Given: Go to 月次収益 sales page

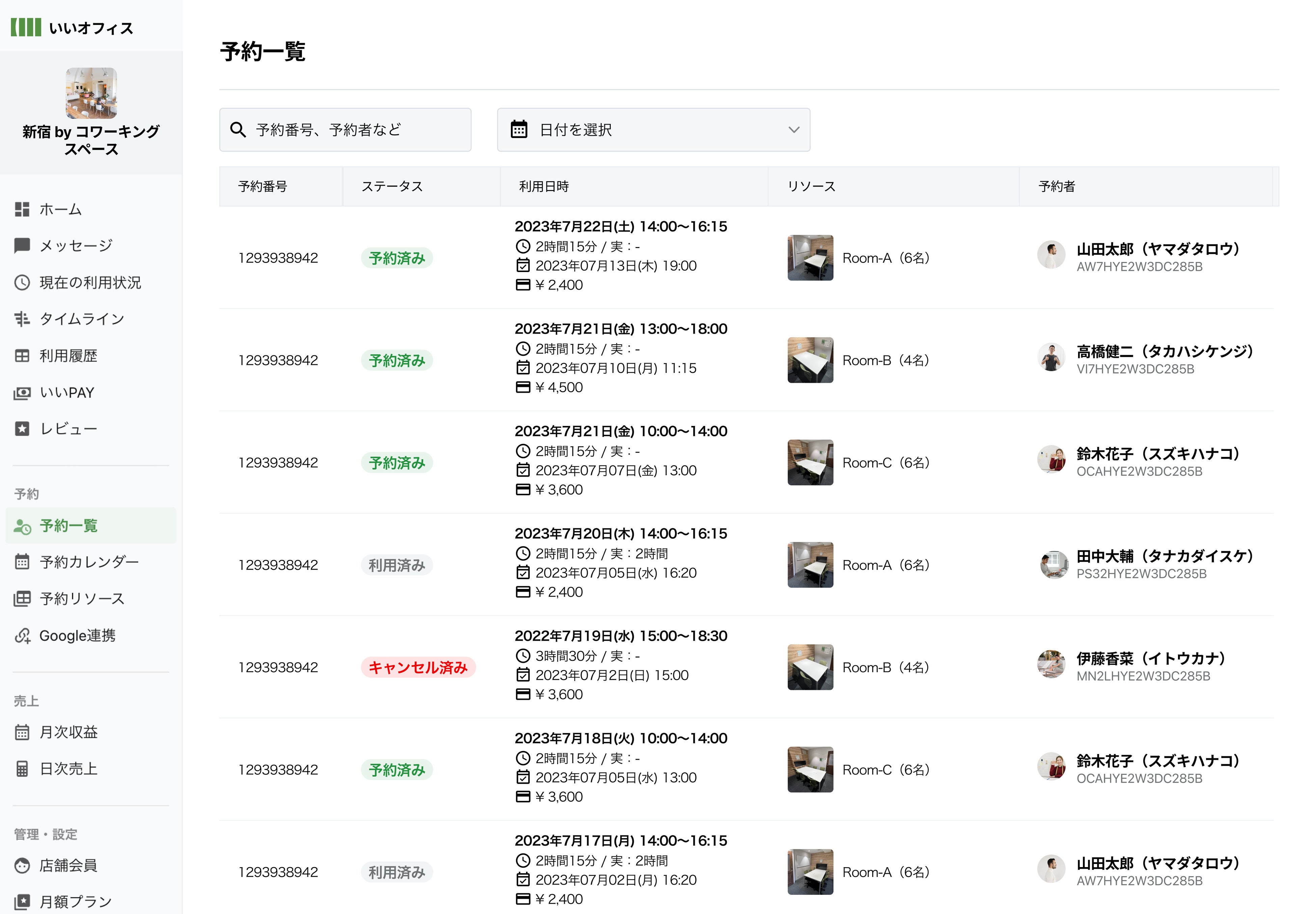Looking at the screenshot, I should 68,732.
